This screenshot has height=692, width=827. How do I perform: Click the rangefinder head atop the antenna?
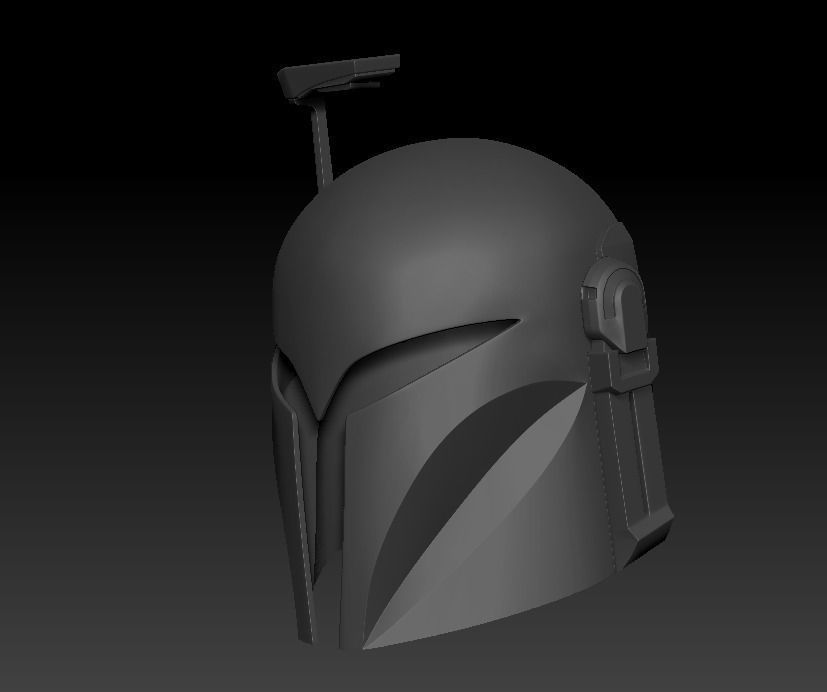pyautogui.click(x=339, y=75)
